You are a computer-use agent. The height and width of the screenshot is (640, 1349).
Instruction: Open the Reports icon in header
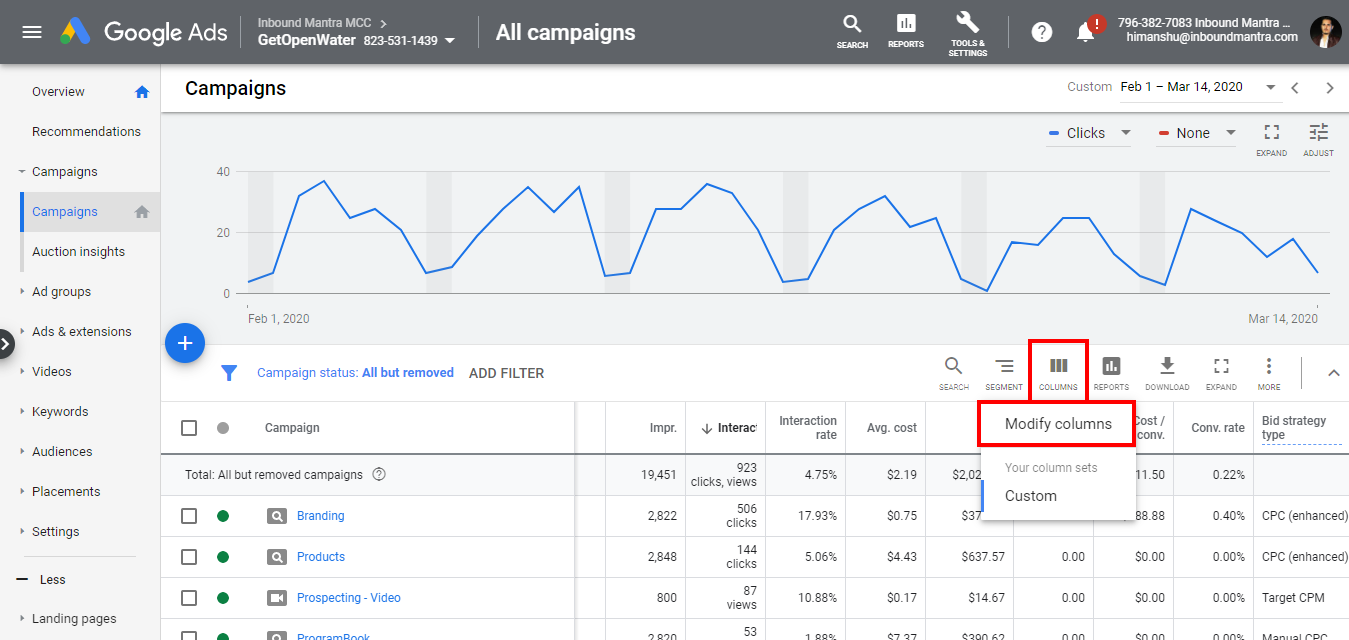tap(906, 31)
